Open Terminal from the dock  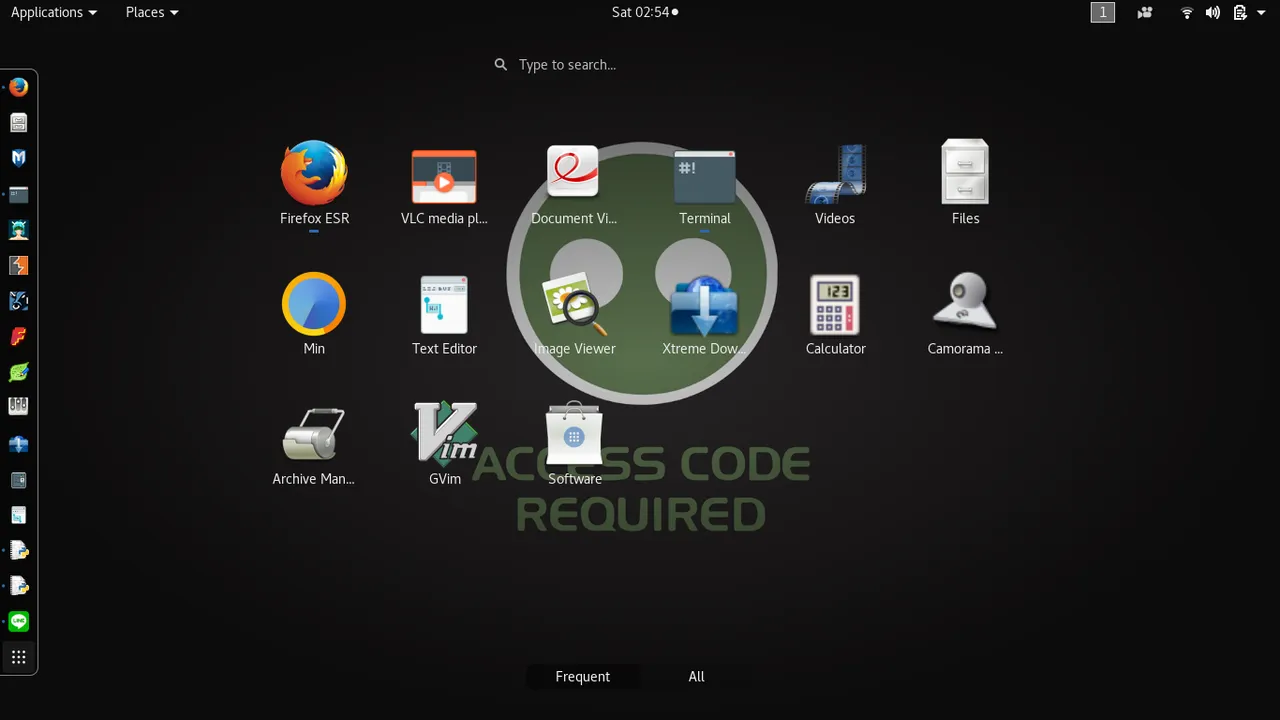[x=18, y=194]
